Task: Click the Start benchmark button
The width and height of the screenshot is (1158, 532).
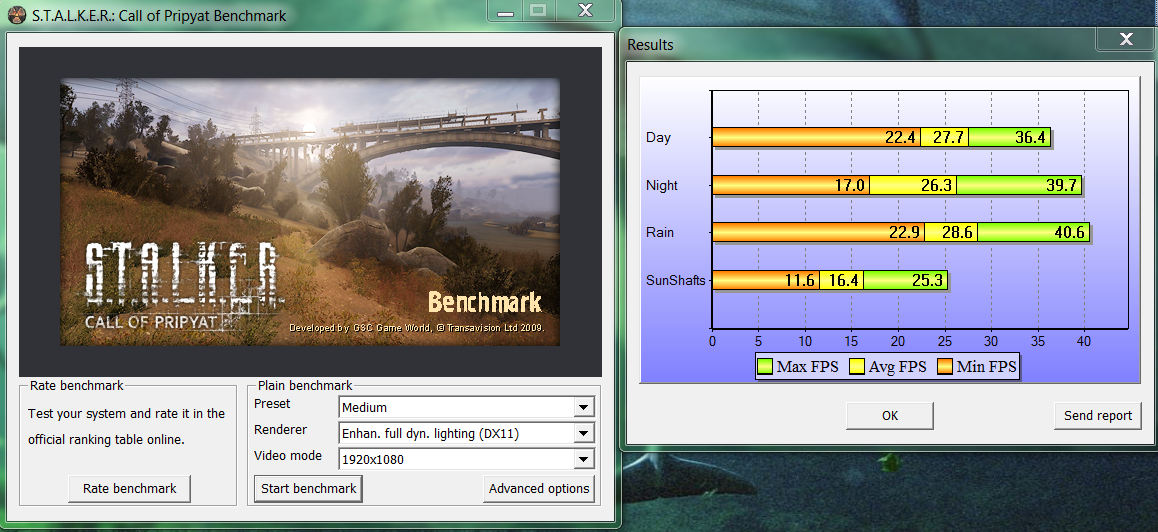Action: click(308, 488)
